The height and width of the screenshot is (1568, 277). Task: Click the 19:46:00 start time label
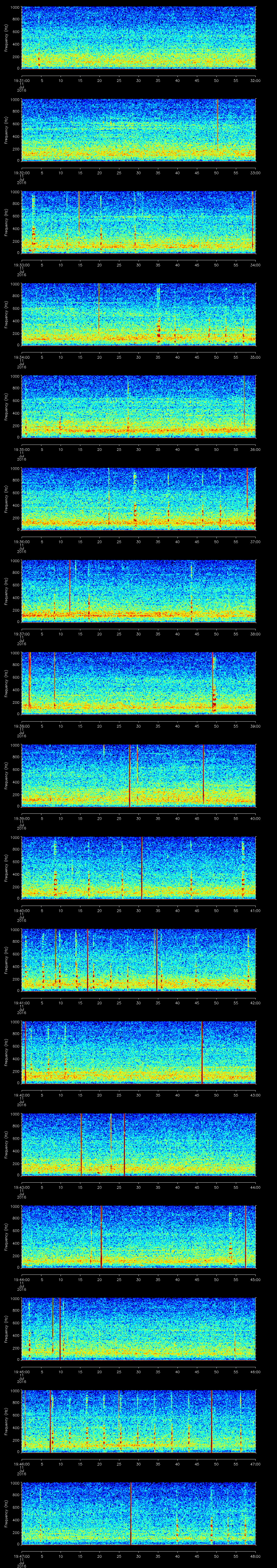pos(21,1464)
